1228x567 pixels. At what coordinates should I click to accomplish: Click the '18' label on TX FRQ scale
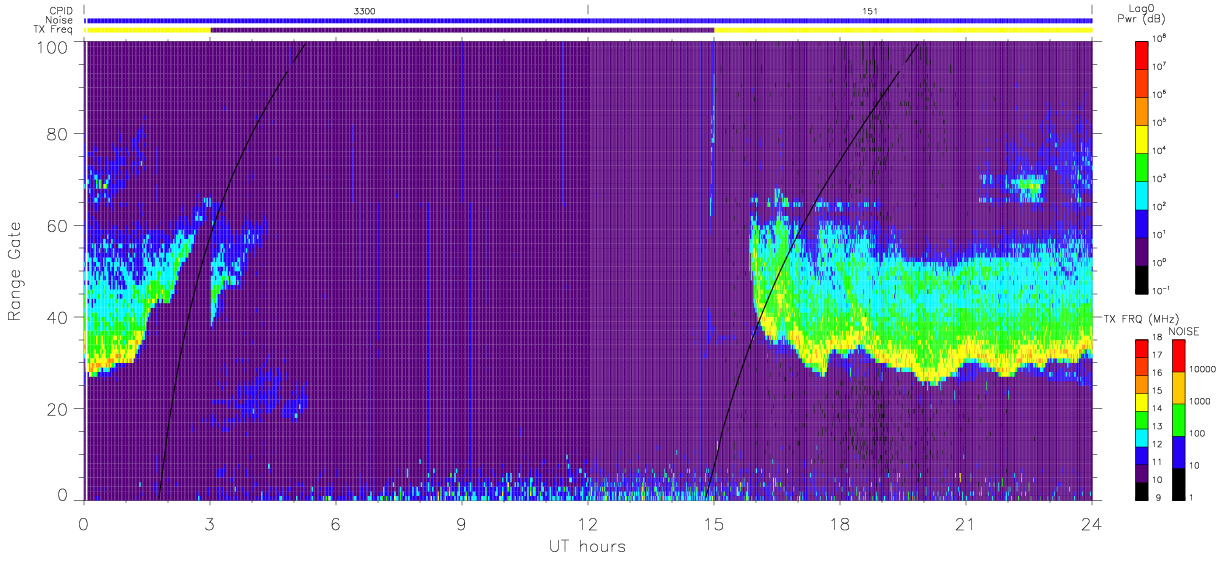[1158, 337]
